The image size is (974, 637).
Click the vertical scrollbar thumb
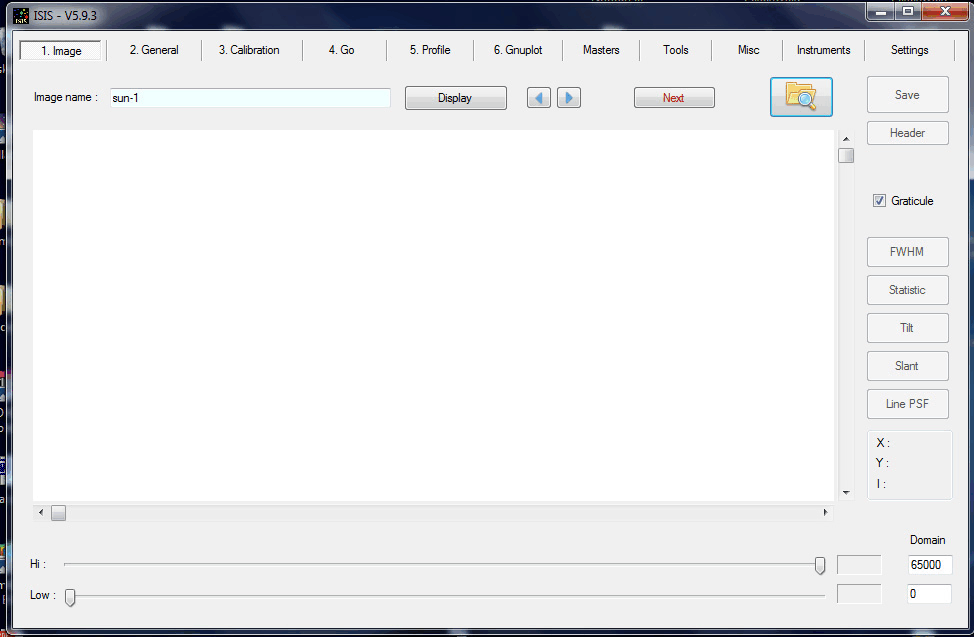(x=846, y=155)
